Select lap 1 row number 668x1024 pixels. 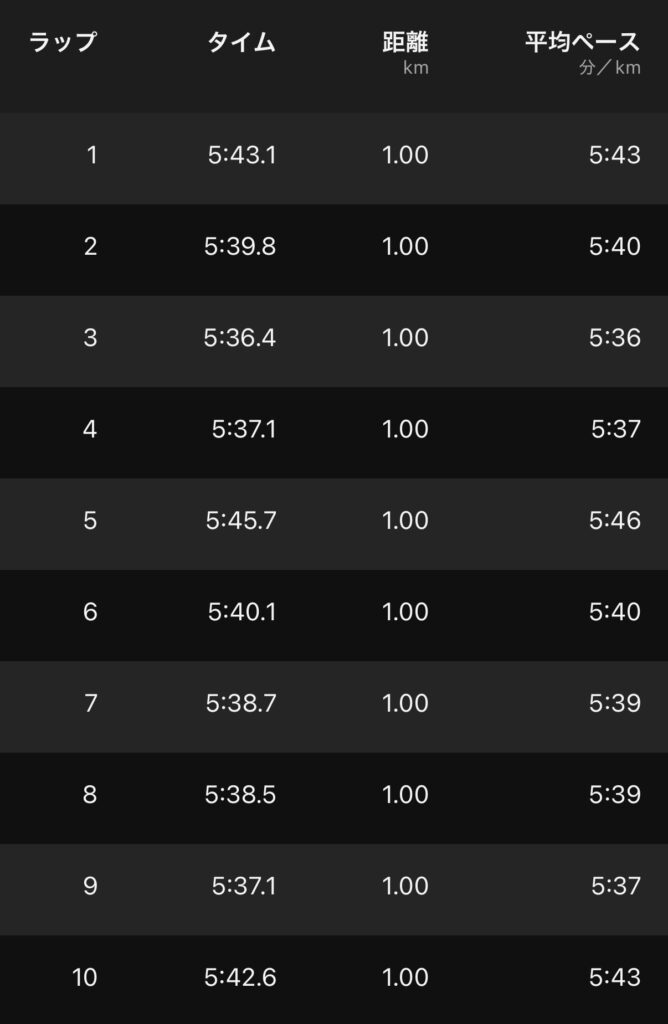click(x=92, y=155)
